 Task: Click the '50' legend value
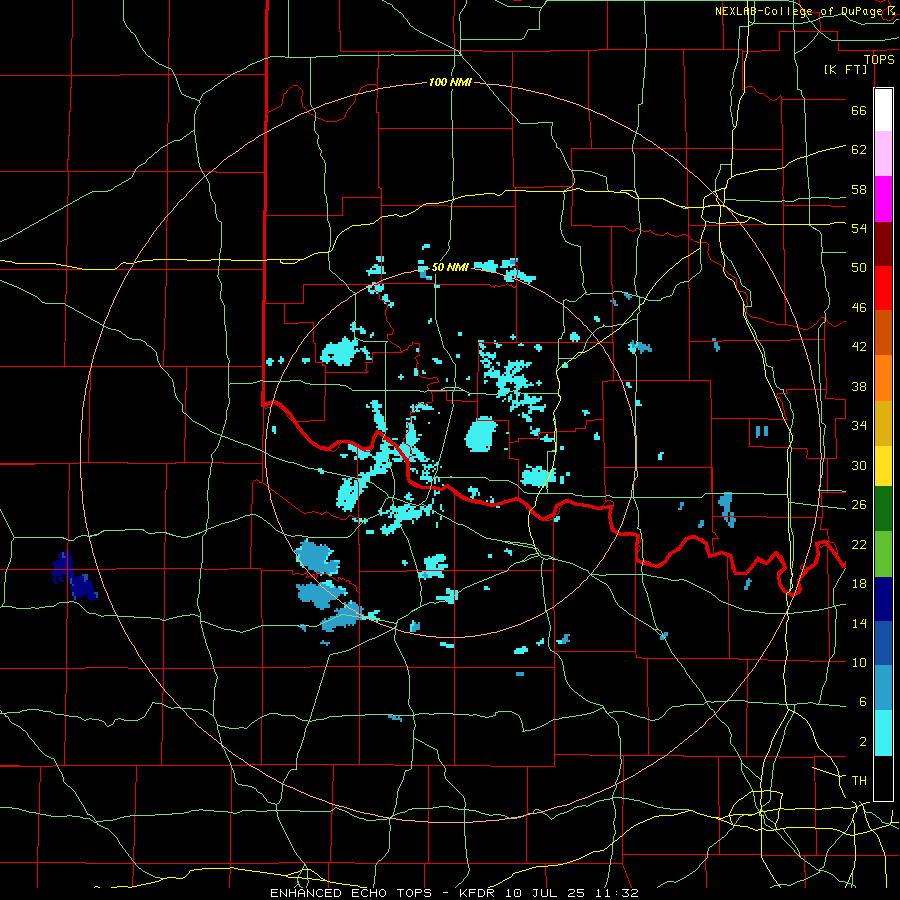(859, 267)
